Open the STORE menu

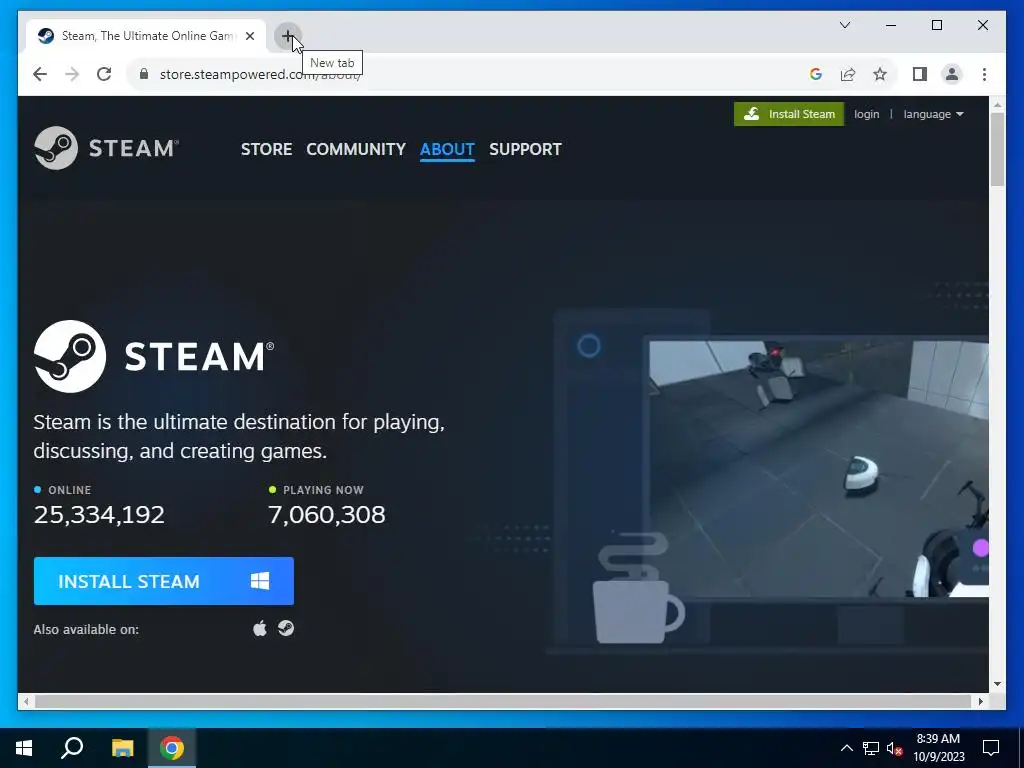[x=266, y=149]
